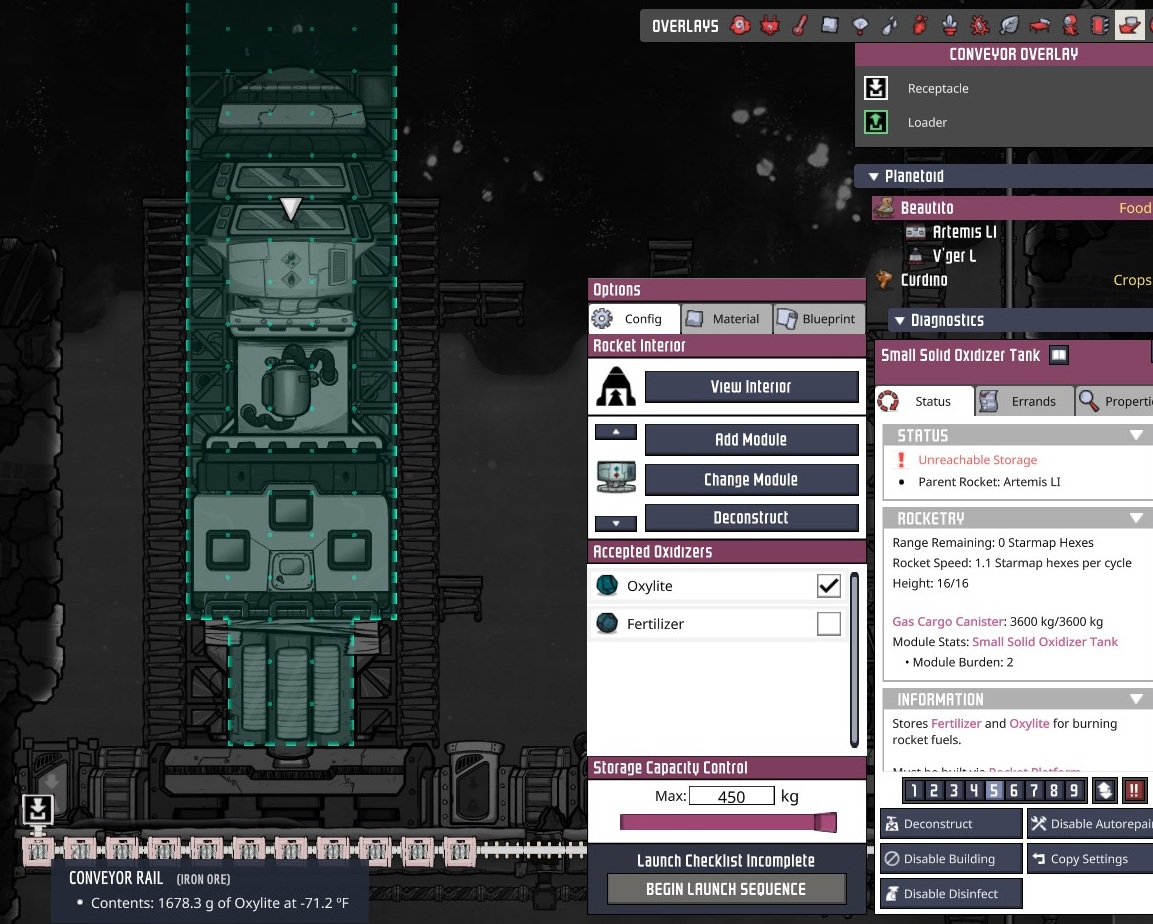Switch to the Config tab
Image resolution: width=1153 pixels, height=924 pixels.
point(633,319)
